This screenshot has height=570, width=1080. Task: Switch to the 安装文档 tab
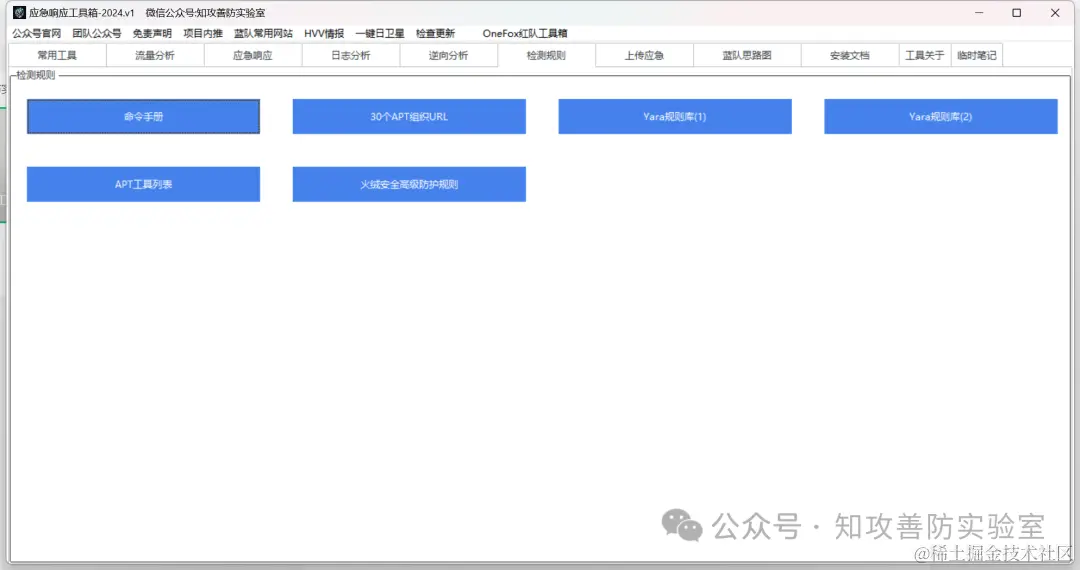(x=849, y=55)
